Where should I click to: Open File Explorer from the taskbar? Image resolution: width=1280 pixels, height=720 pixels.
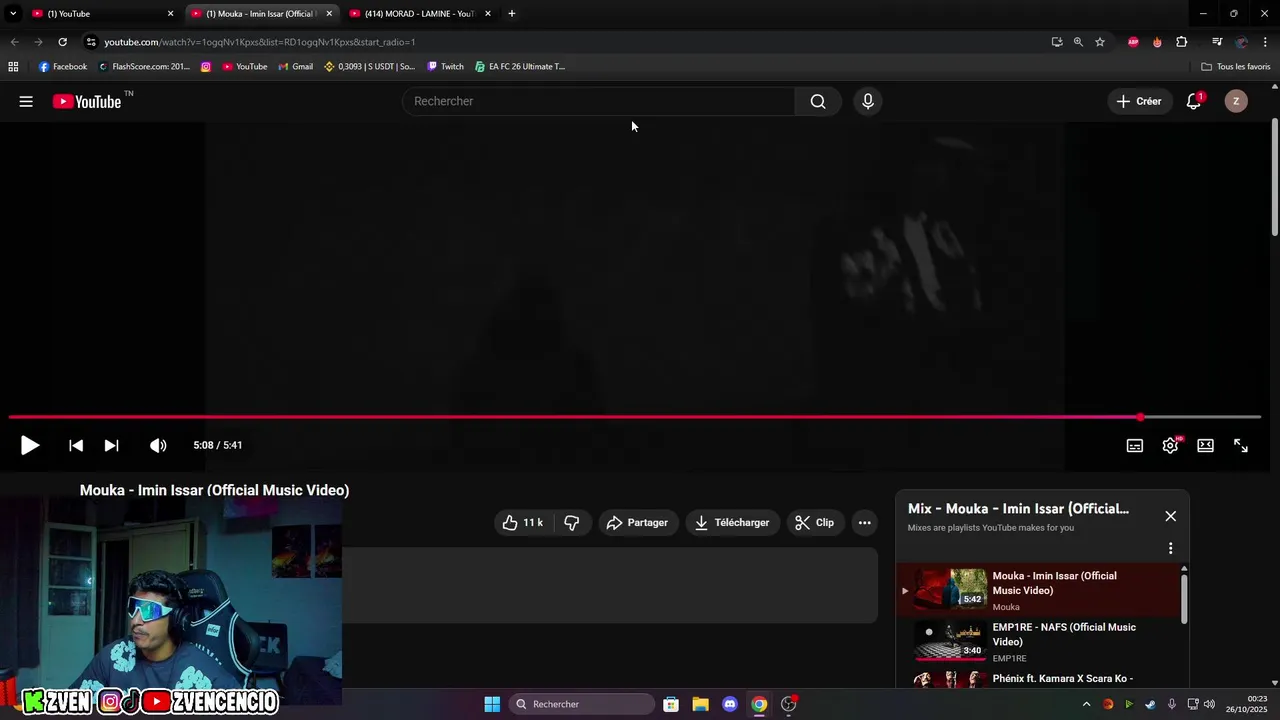[x=700, y=704]
